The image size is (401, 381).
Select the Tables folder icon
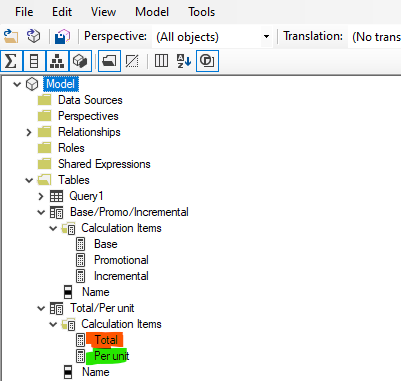tap(44, 180)
